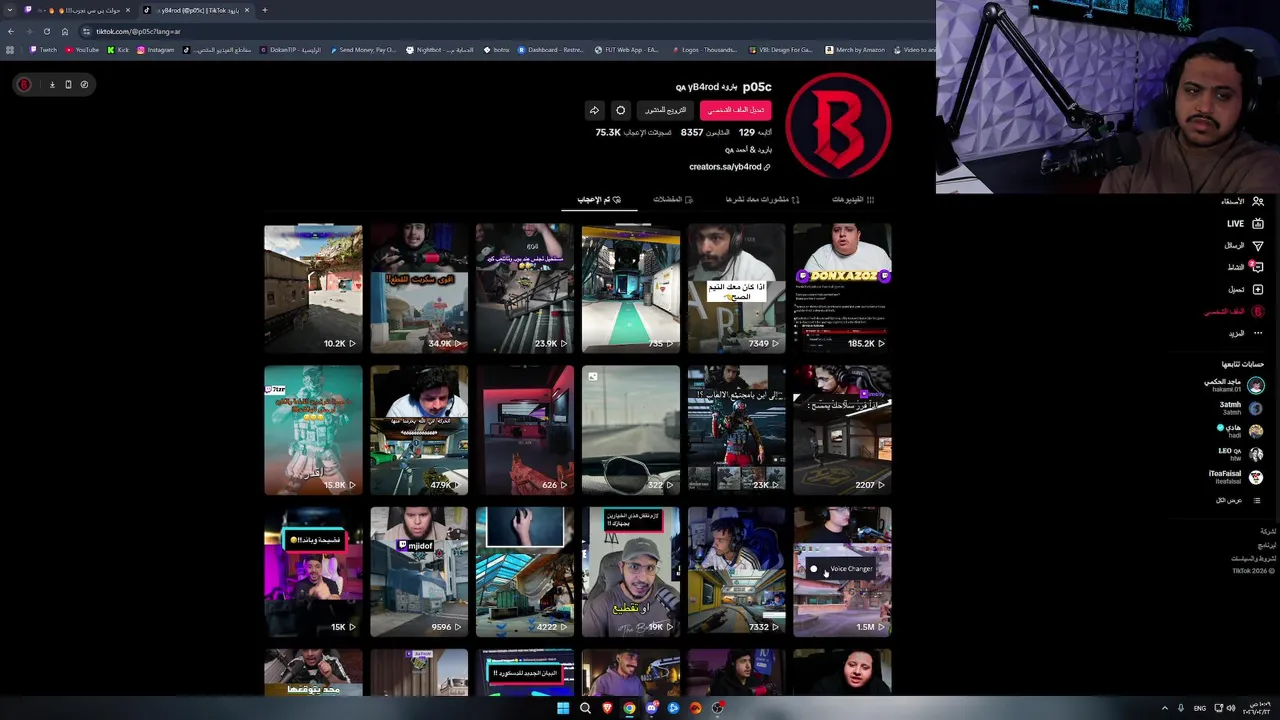
Task: Open the DONXAZOZ video with 185.2K views
Action: point(842,288)
